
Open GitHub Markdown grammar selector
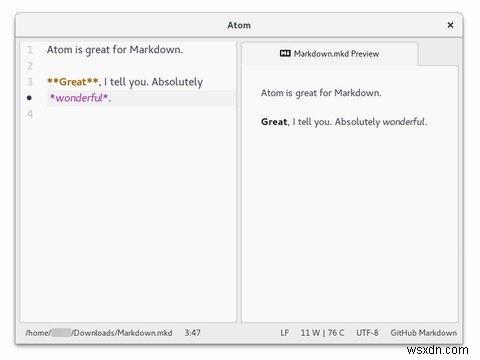[x=424, y=333]
